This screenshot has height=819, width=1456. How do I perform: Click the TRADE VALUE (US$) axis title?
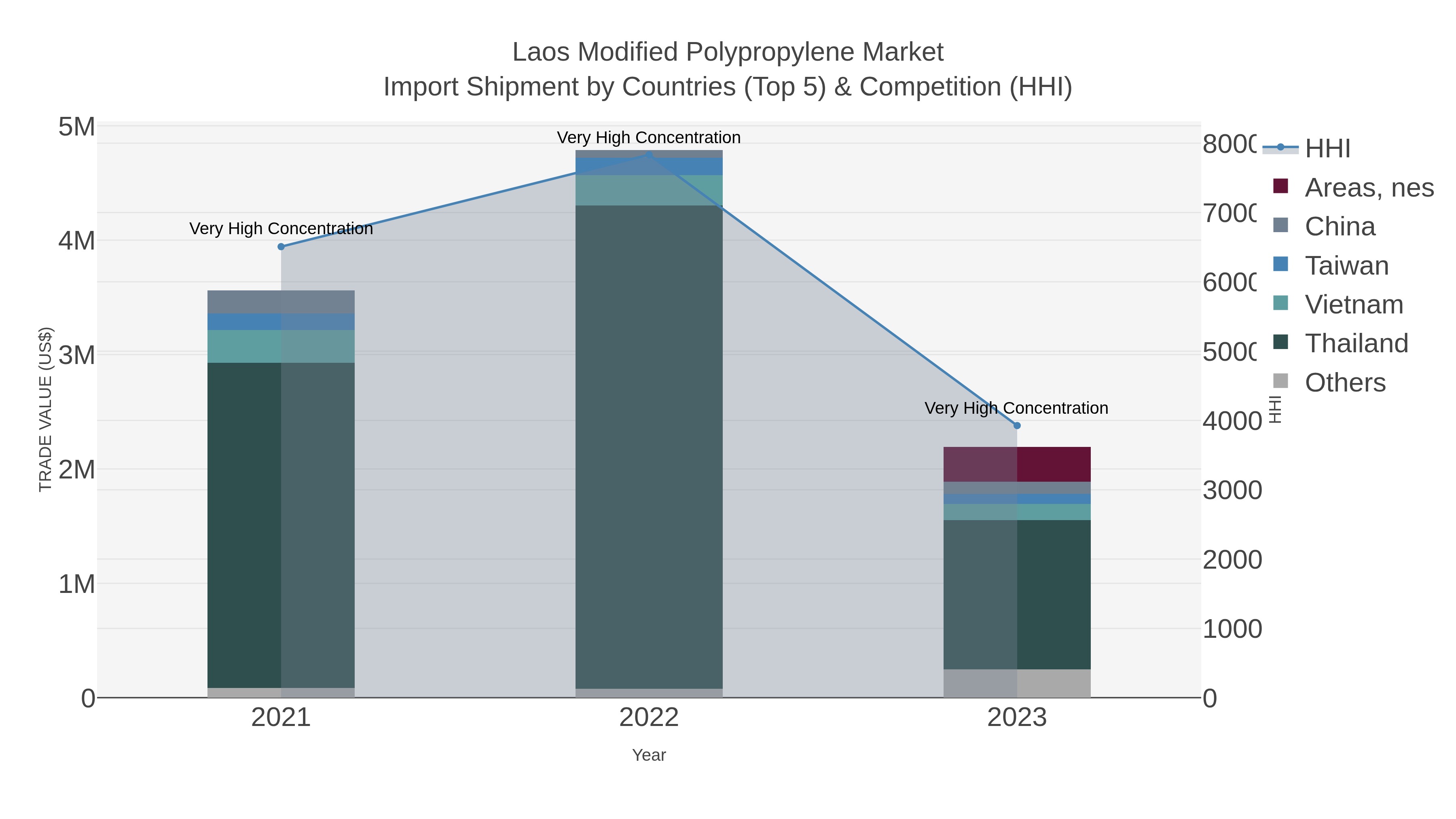(x=45, y=409)
